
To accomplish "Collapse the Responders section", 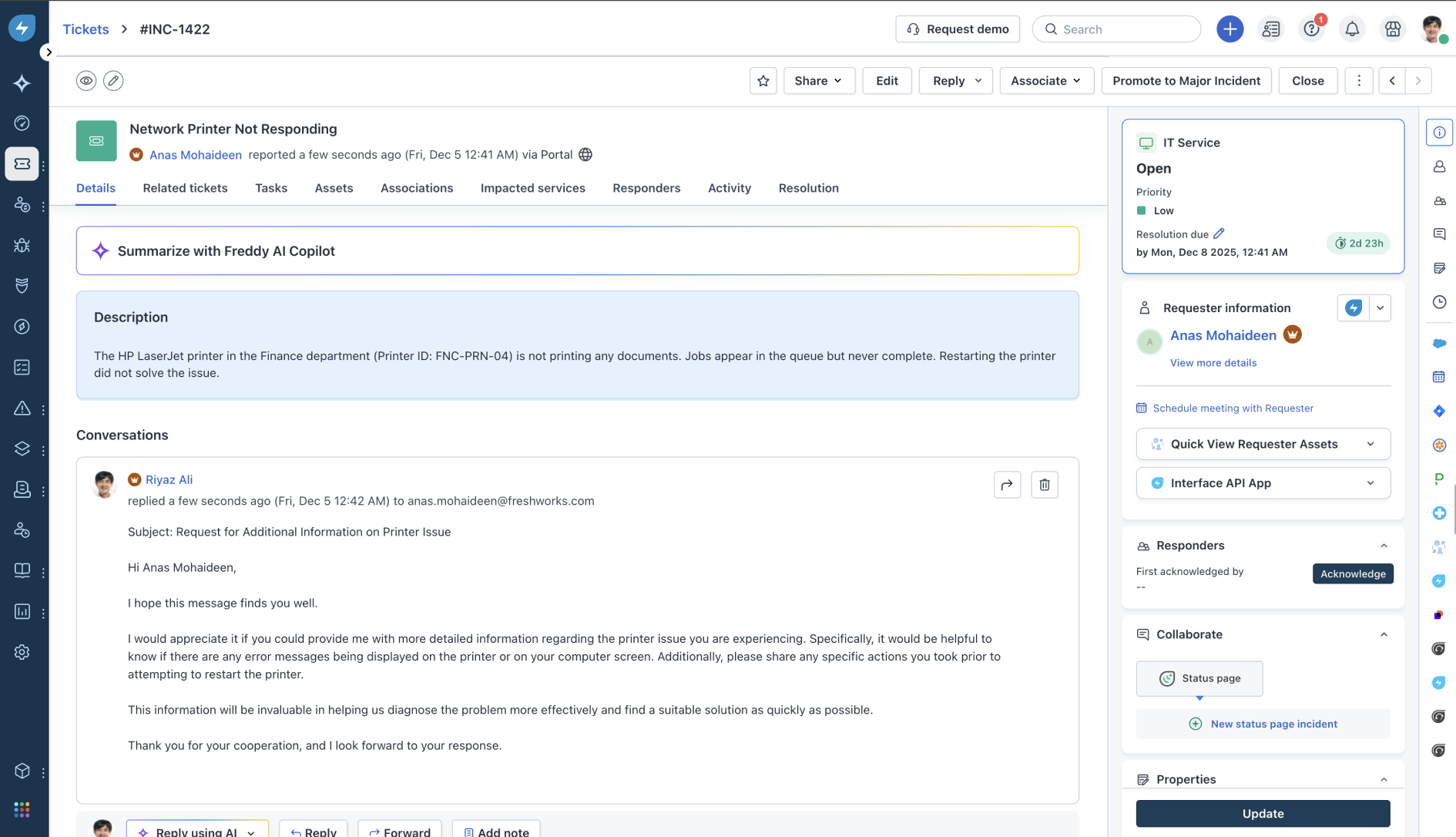I will point(1384,546).
